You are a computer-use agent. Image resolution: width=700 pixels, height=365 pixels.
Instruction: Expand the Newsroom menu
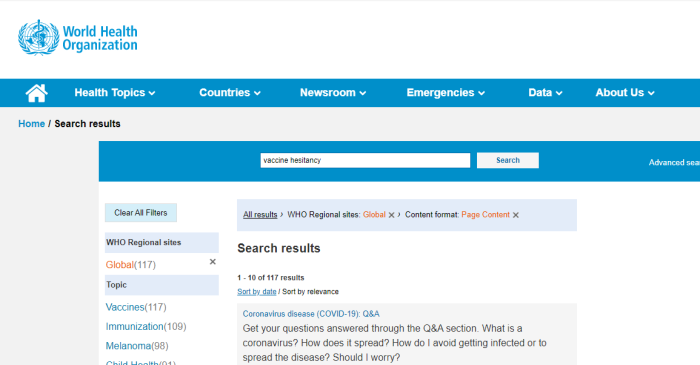(x=333, y=93)
